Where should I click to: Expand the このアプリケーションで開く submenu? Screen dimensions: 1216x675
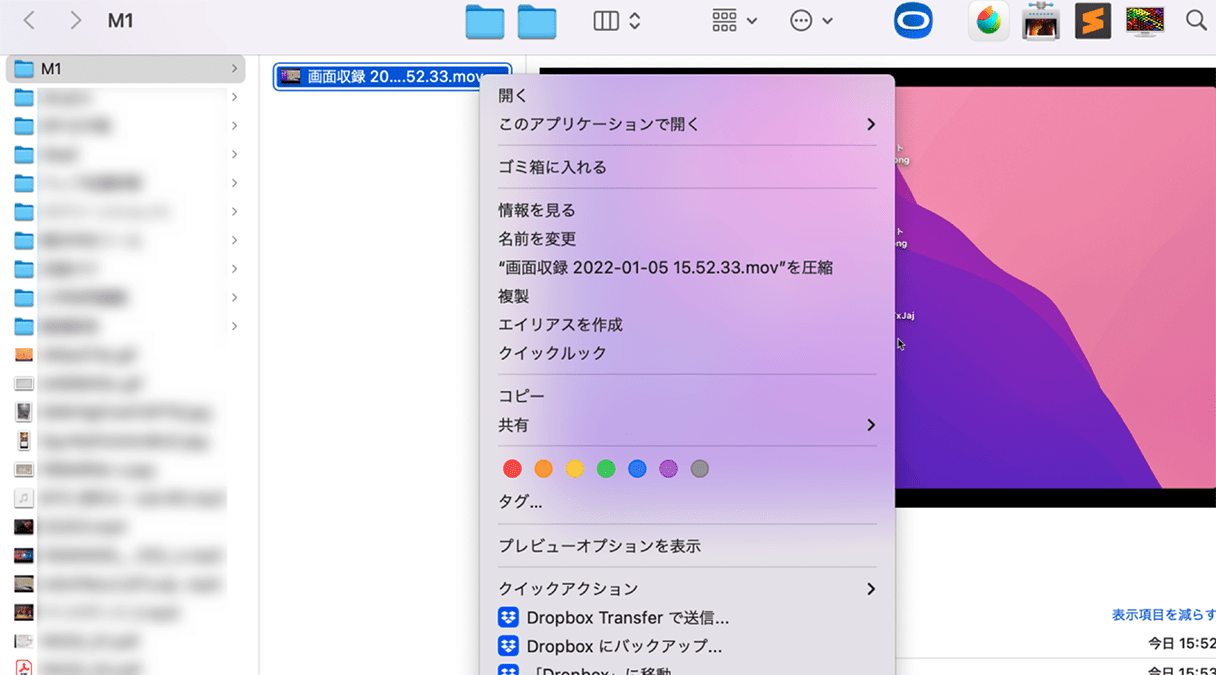pyautogui.click(x=870, y=124)
